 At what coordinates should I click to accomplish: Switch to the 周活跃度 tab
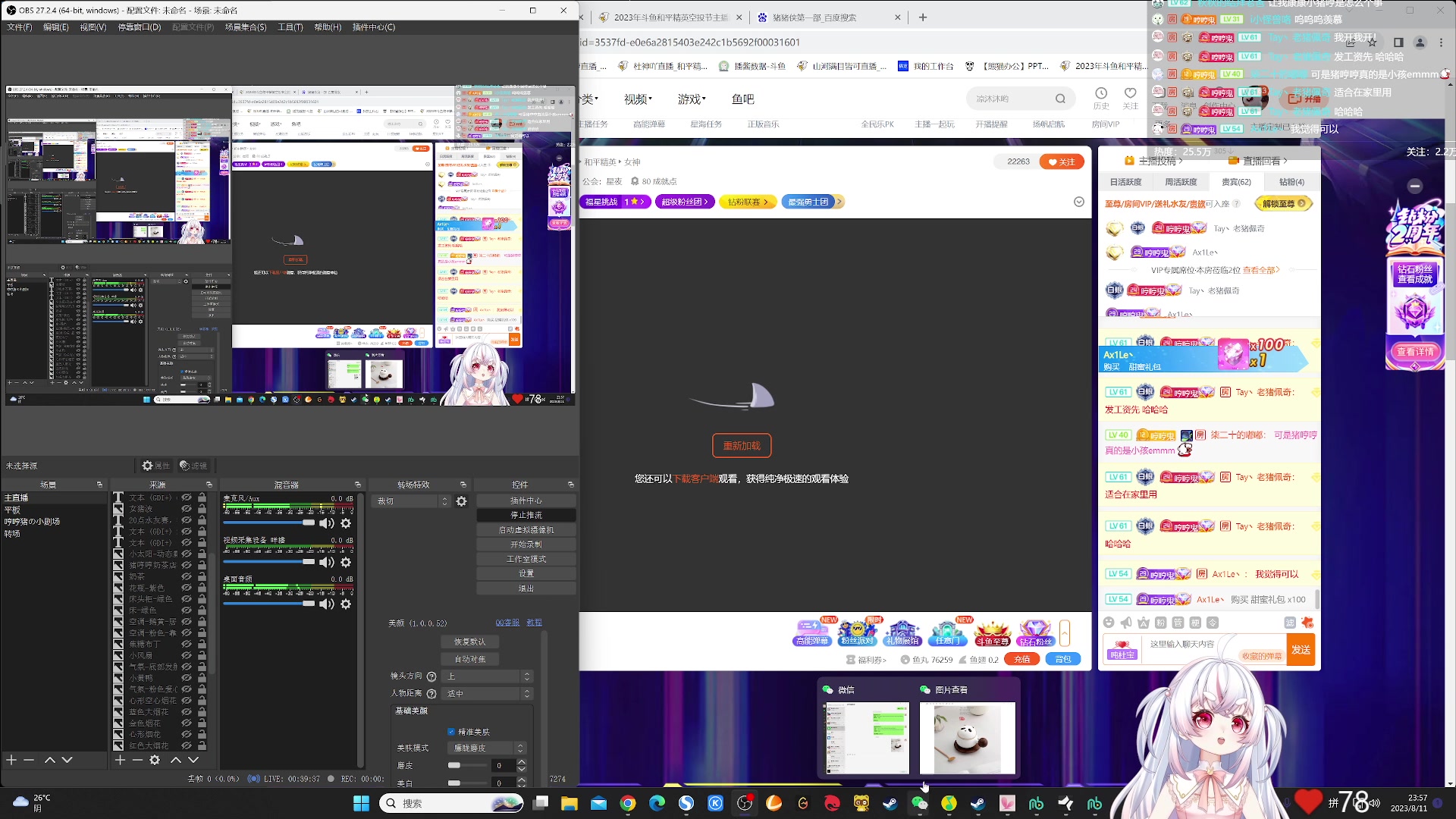pyautogui.click(x=1181, y=182)
